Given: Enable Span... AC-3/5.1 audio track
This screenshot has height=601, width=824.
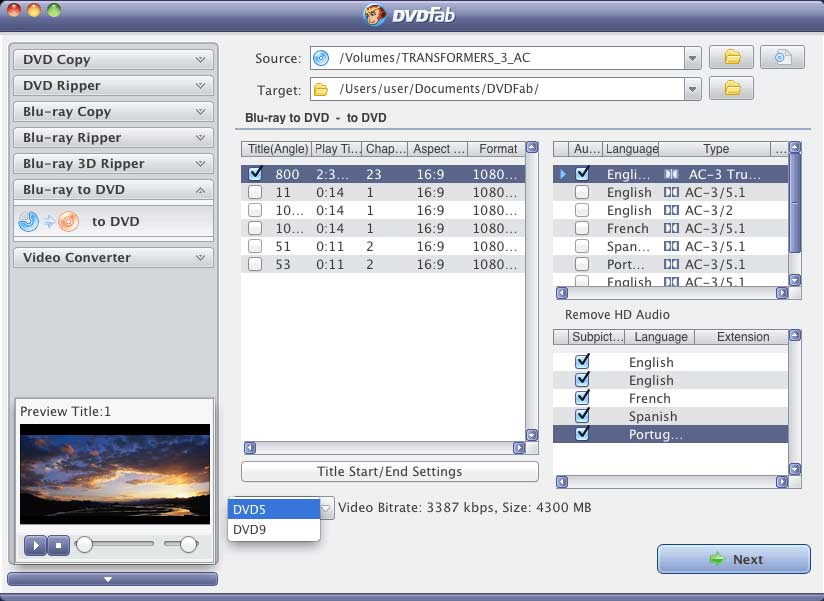Looking at the screenshot, I should tap(582, 246).
